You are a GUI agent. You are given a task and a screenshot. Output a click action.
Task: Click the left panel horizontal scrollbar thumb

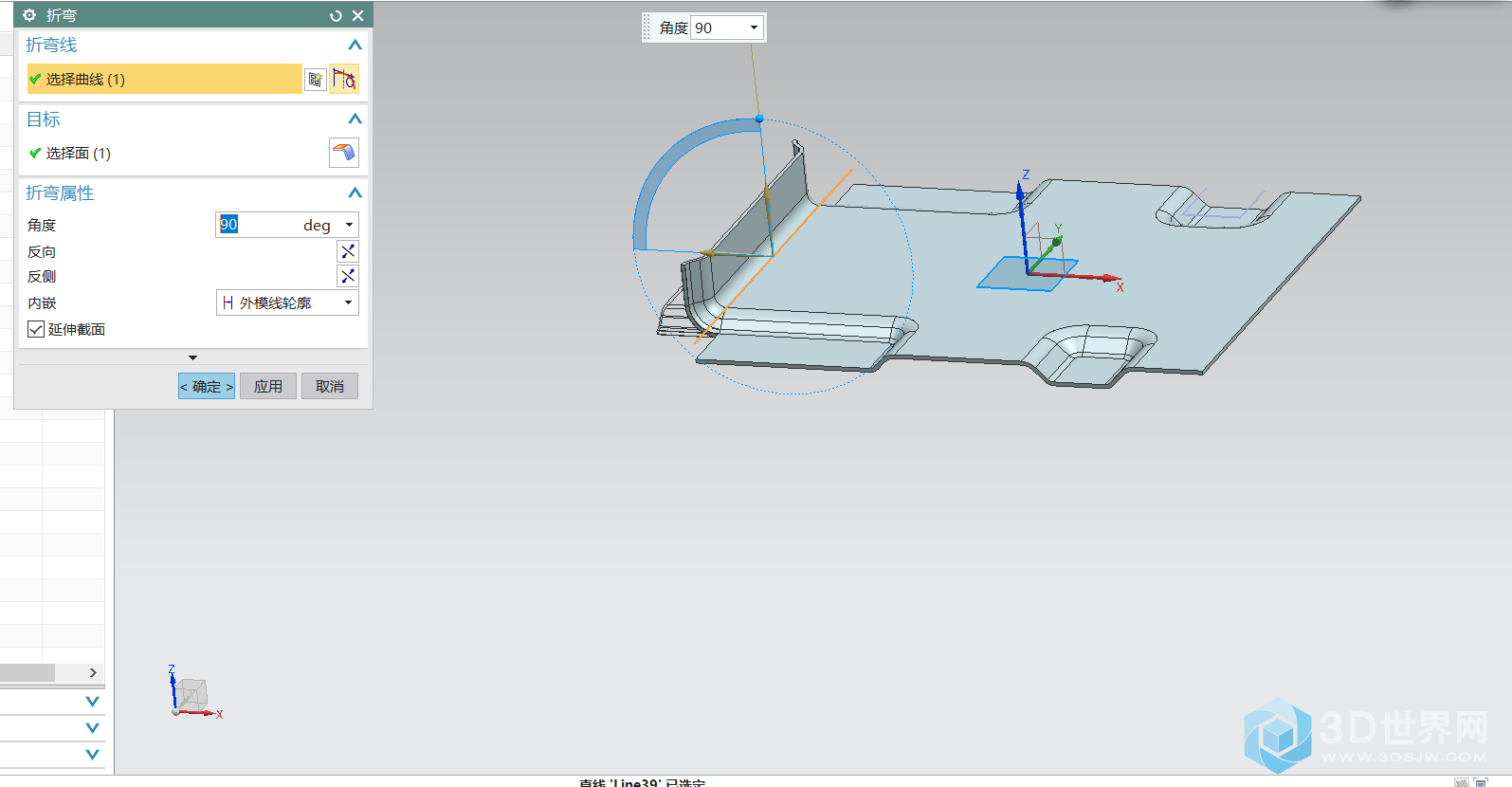click(x=27, y=672)
